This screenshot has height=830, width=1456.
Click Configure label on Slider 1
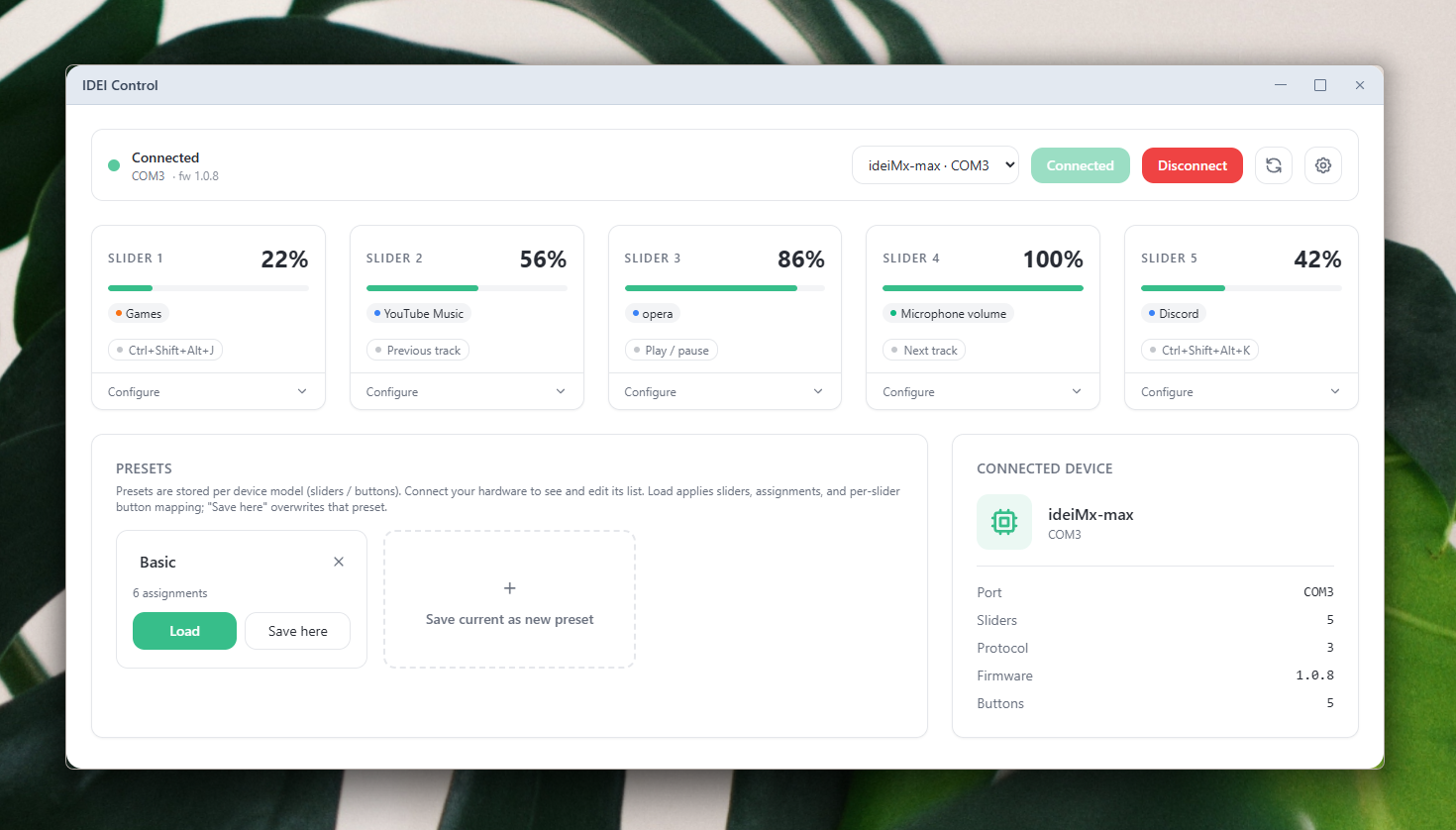coord(134,392)
